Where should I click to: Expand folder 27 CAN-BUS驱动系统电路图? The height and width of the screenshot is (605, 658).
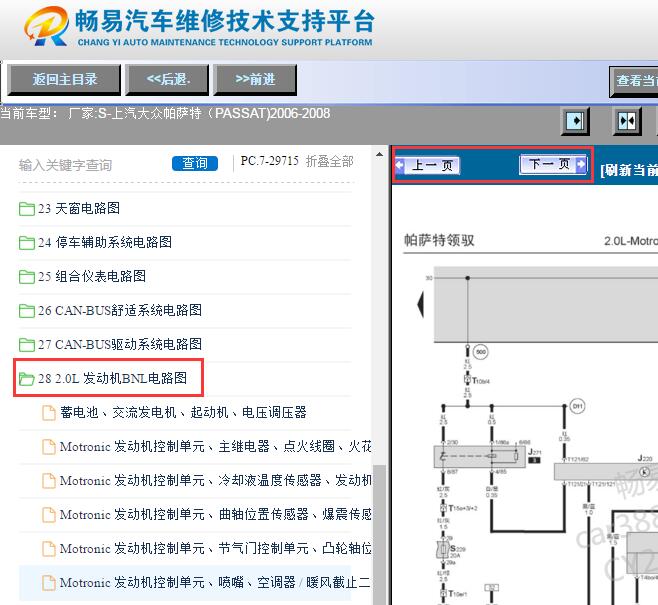[x=120, y=344]
